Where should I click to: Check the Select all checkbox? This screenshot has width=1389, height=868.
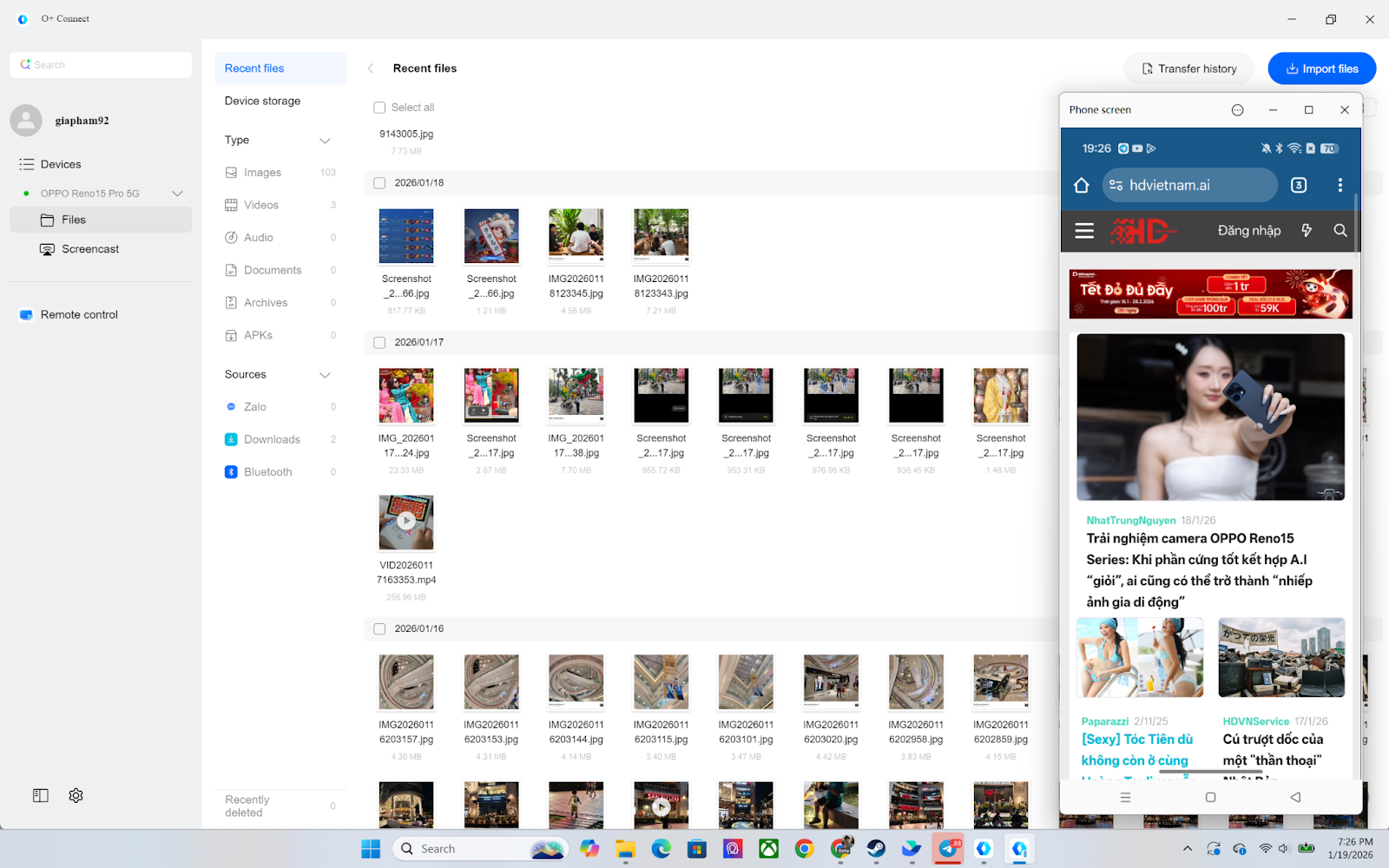click(x=379, y=108)
